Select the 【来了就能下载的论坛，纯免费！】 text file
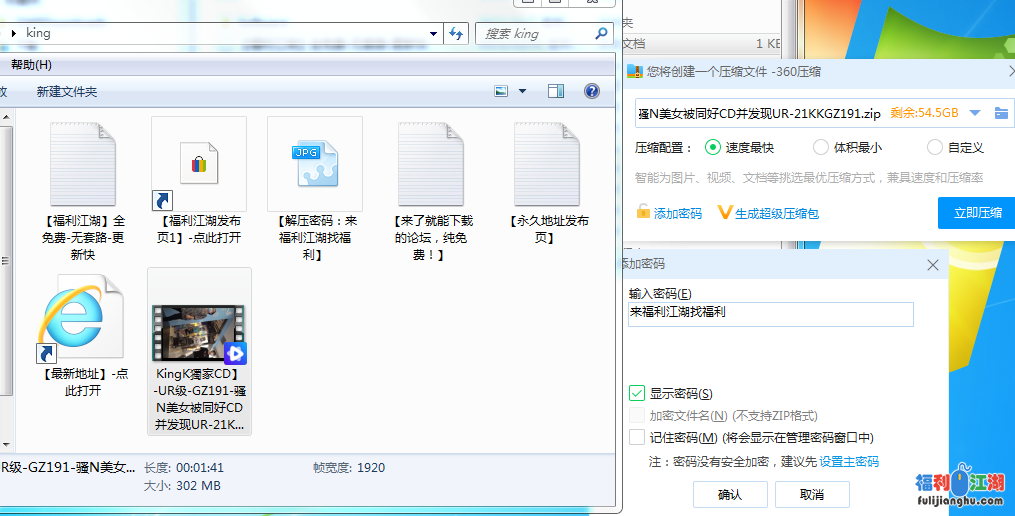 tap(430, 190)
